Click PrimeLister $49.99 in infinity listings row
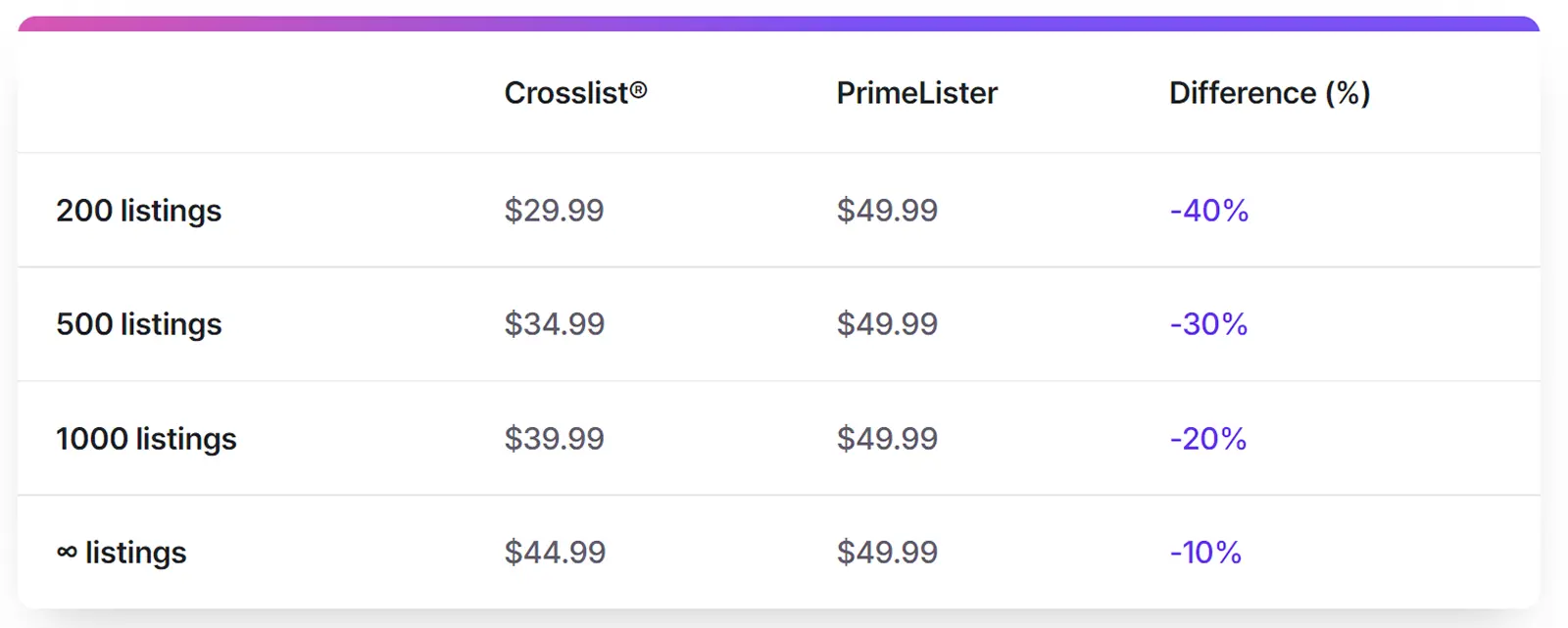The image size is (1568, 628). [887, 553]
